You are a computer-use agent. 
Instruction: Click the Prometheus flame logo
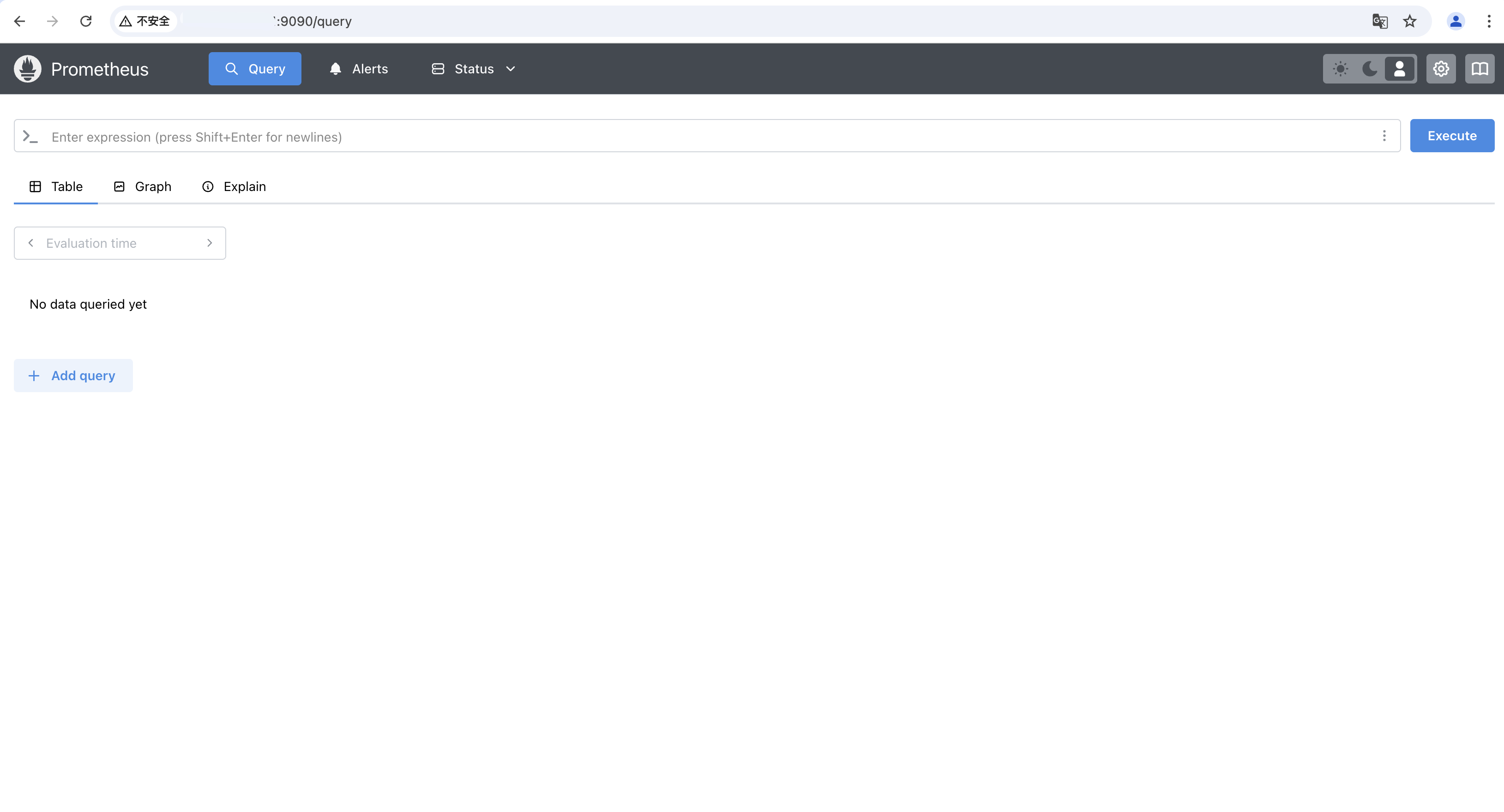click(27, 69)
